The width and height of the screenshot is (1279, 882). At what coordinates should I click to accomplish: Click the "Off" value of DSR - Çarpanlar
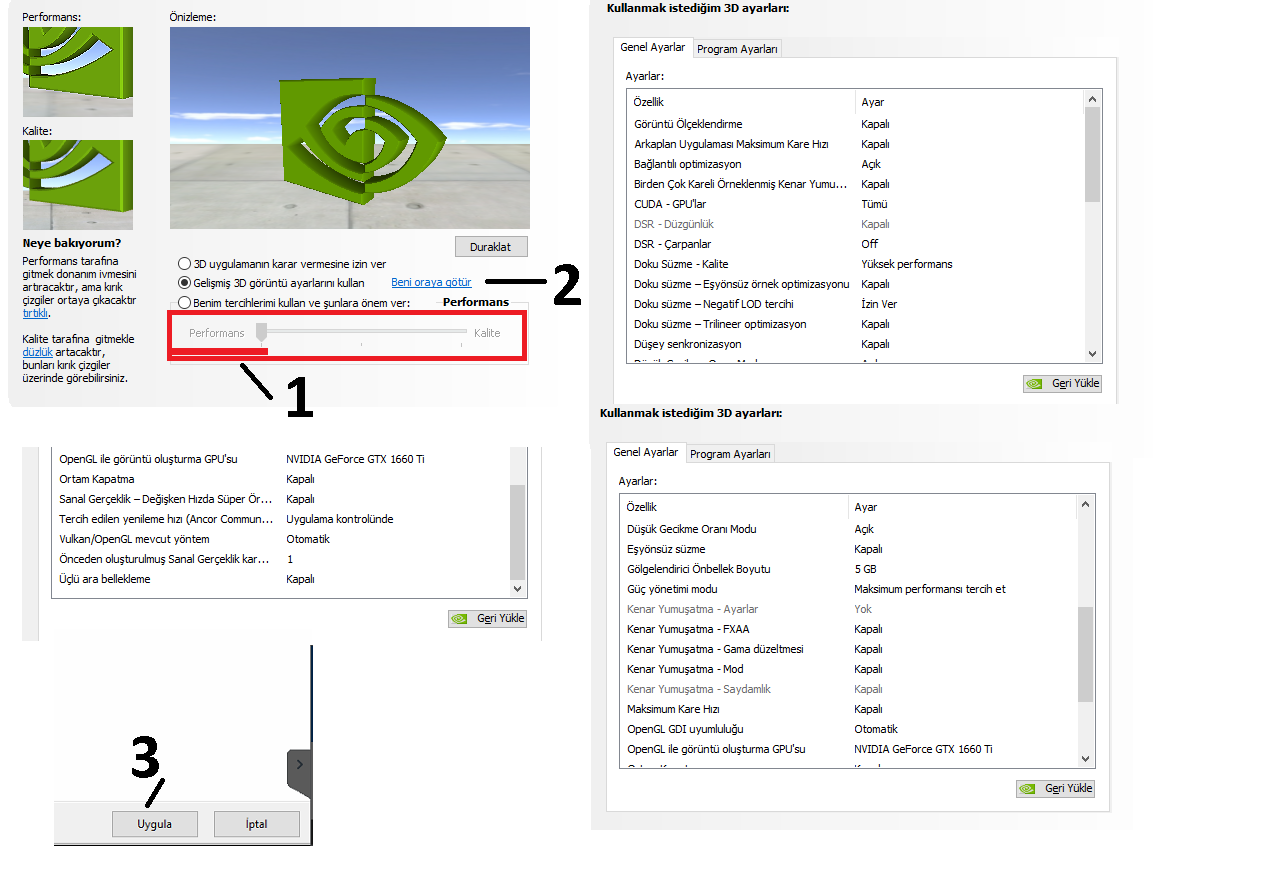[869, 244]
